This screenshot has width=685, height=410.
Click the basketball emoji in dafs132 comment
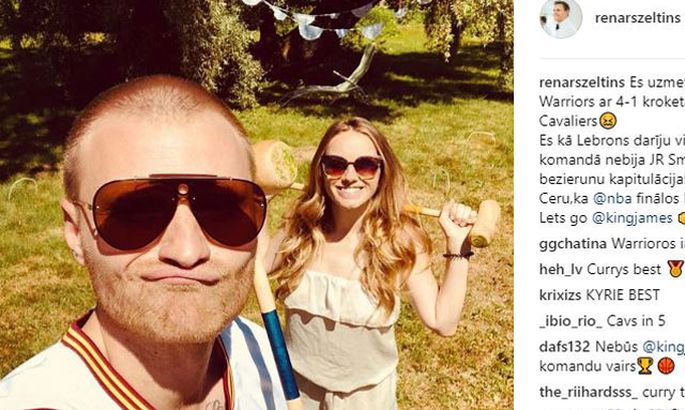point(666,366)
